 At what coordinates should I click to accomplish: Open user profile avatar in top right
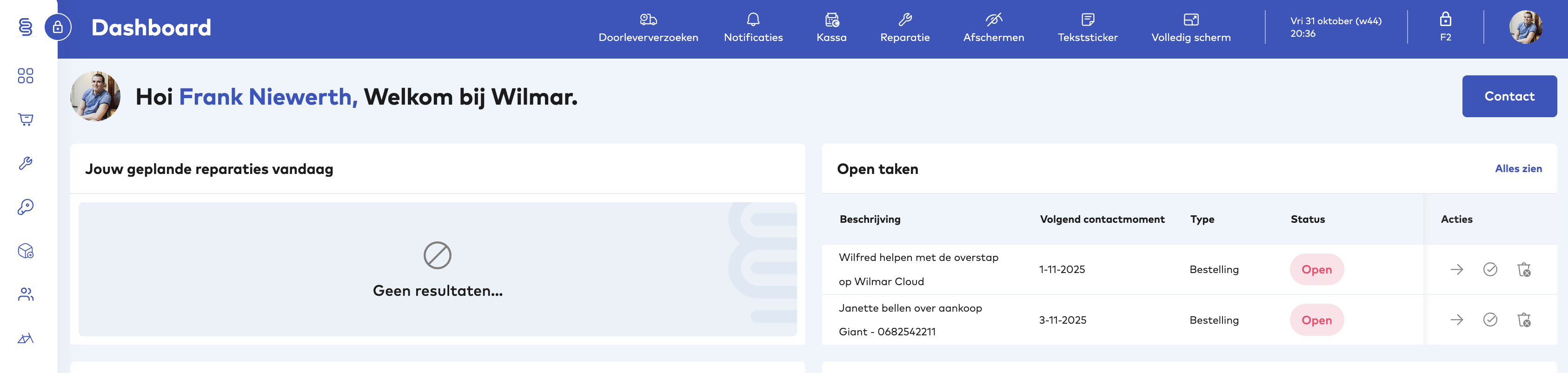click(1525, 27)
